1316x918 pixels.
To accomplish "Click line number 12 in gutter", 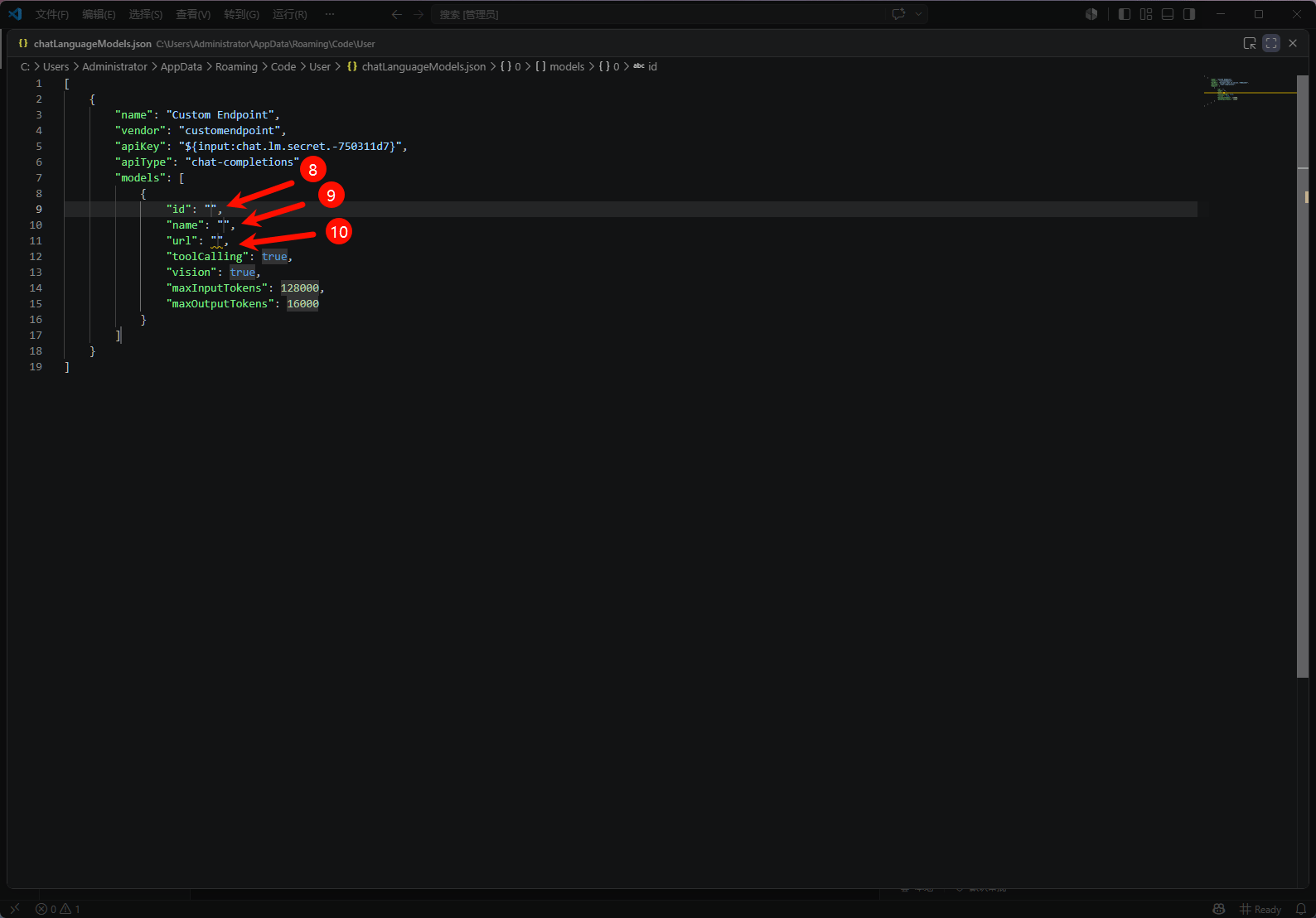I will point(36,256).
